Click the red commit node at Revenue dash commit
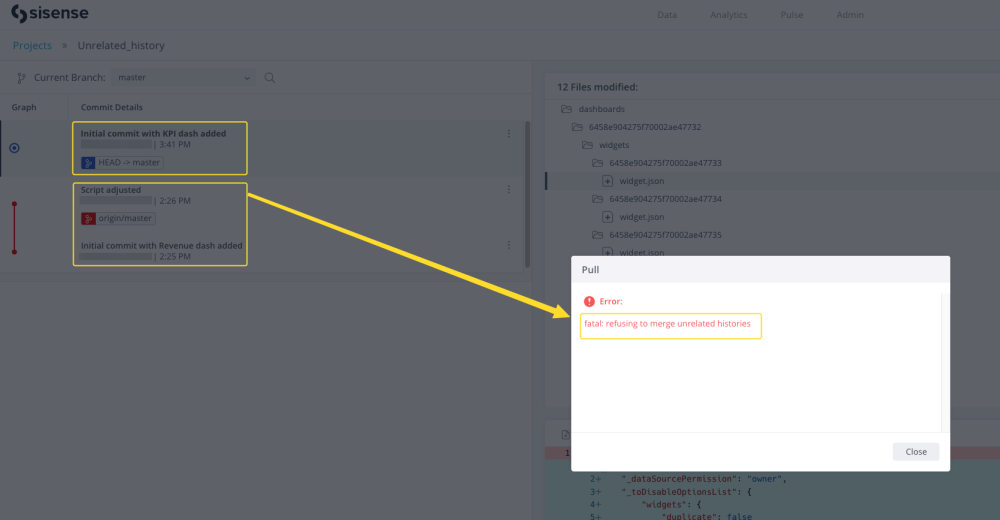1000x520 pixels. [14, 252]
